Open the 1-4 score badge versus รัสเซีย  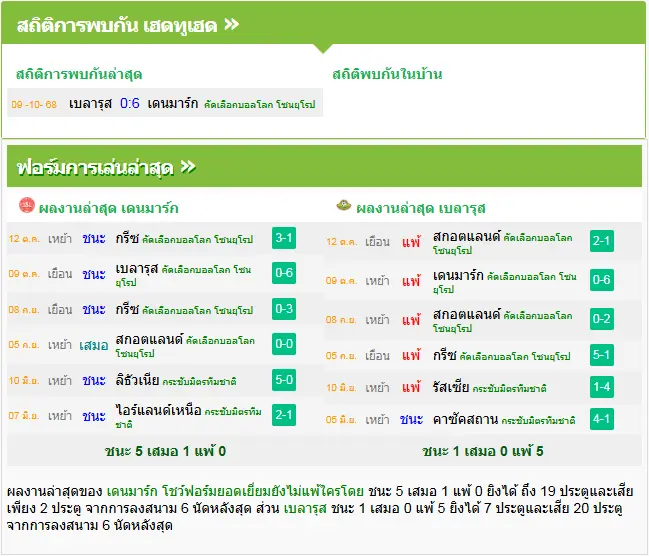(x=601, y=387)
